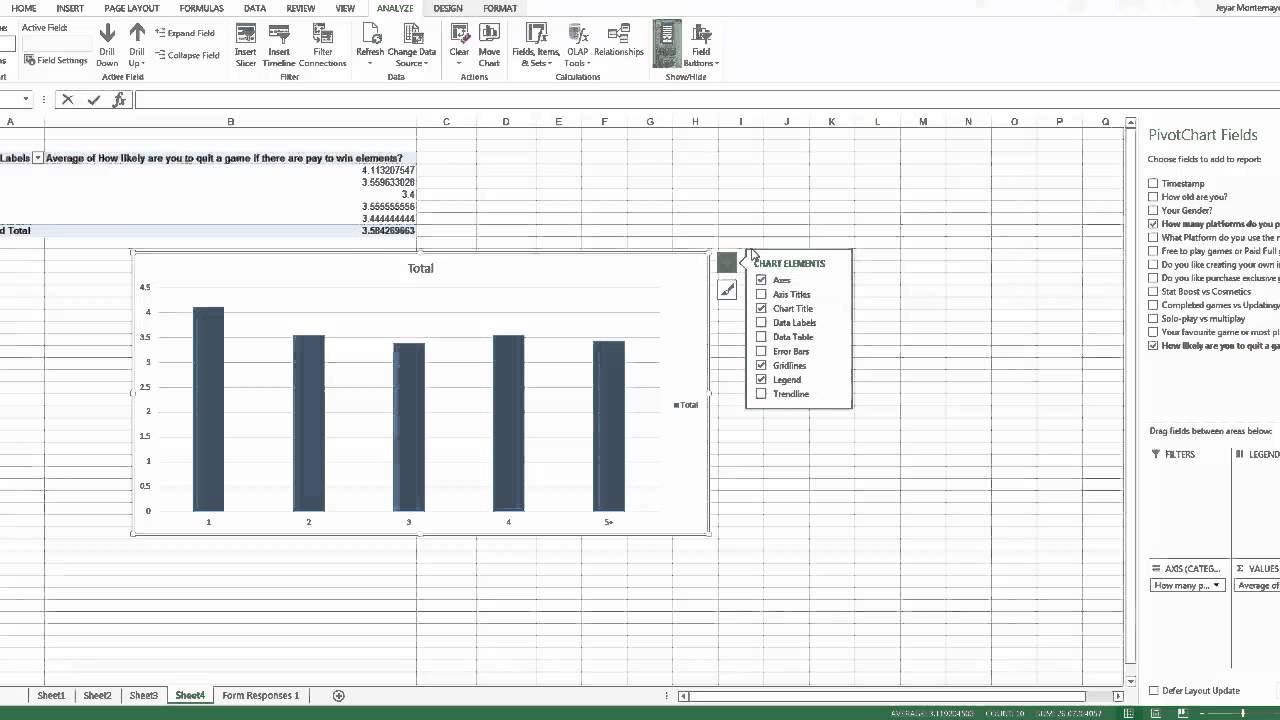Open Filter Connections

coord(322,45)
